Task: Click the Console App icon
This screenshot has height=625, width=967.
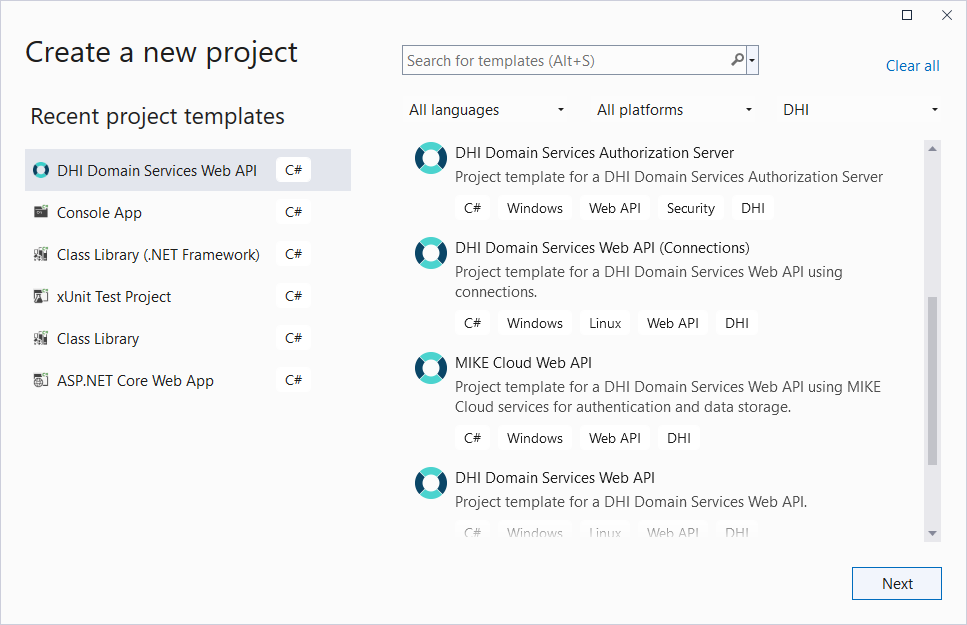Action: [41, 212]
